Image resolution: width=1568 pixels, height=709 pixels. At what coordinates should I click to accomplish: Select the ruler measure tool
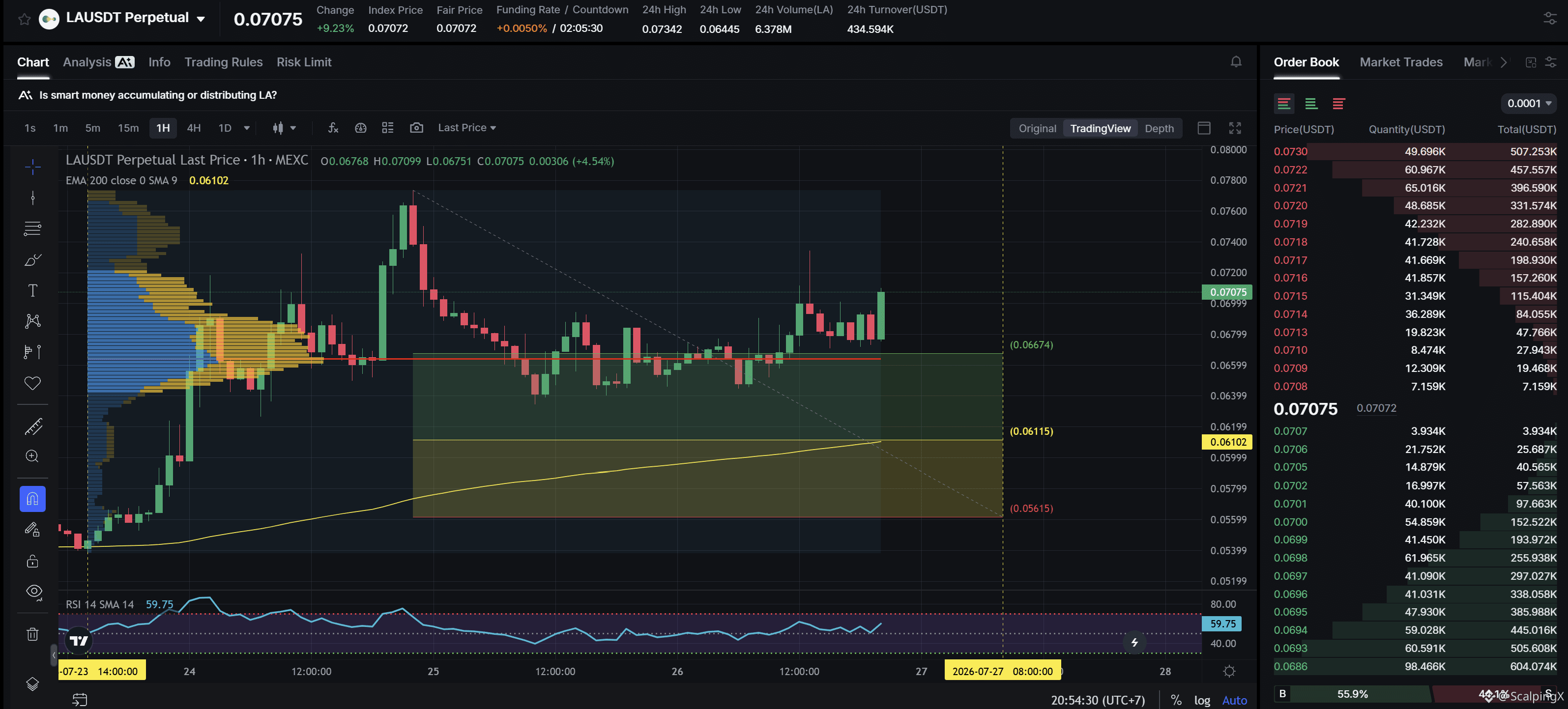(33, 426)
